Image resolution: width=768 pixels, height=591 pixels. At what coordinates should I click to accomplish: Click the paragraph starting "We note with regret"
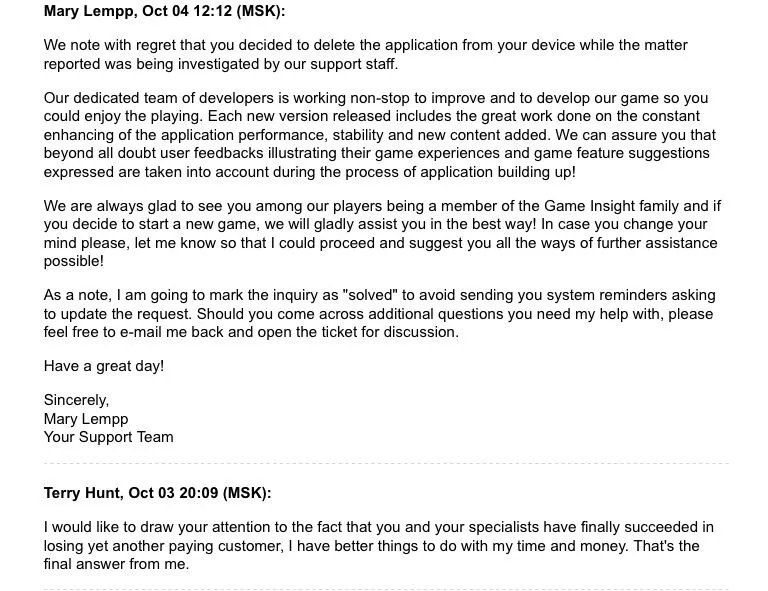366,54
